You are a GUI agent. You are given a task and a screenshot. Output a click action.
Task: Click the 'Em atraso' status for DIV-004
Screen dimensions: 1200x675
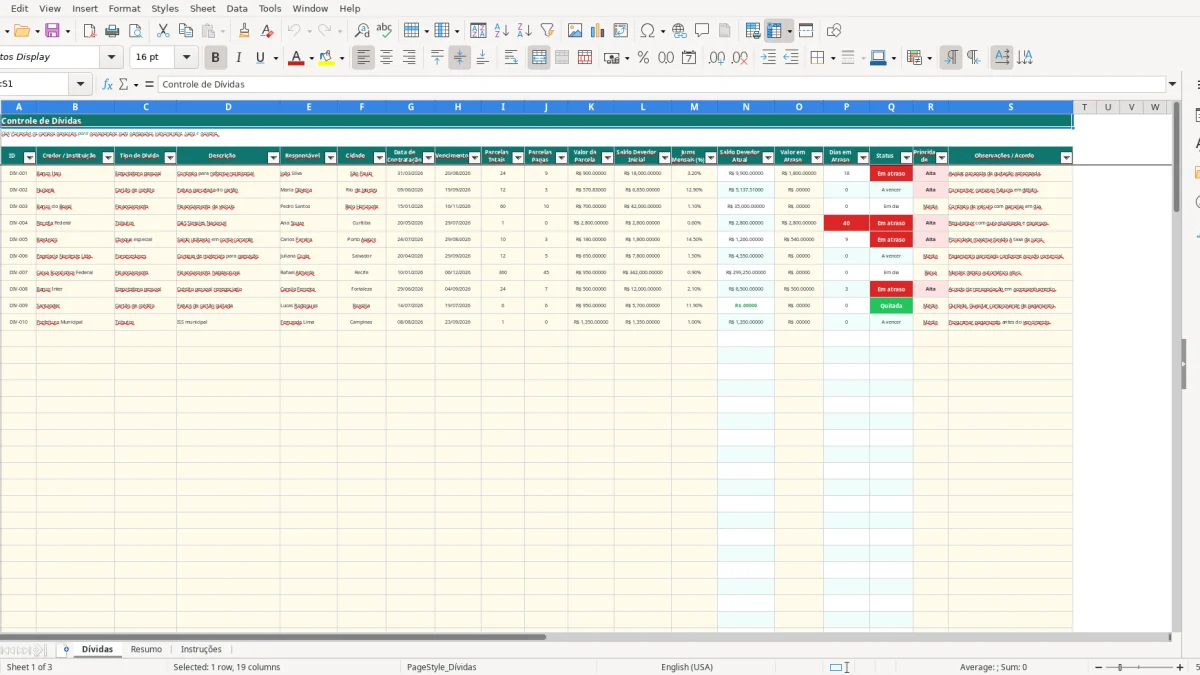coord(891,223)
